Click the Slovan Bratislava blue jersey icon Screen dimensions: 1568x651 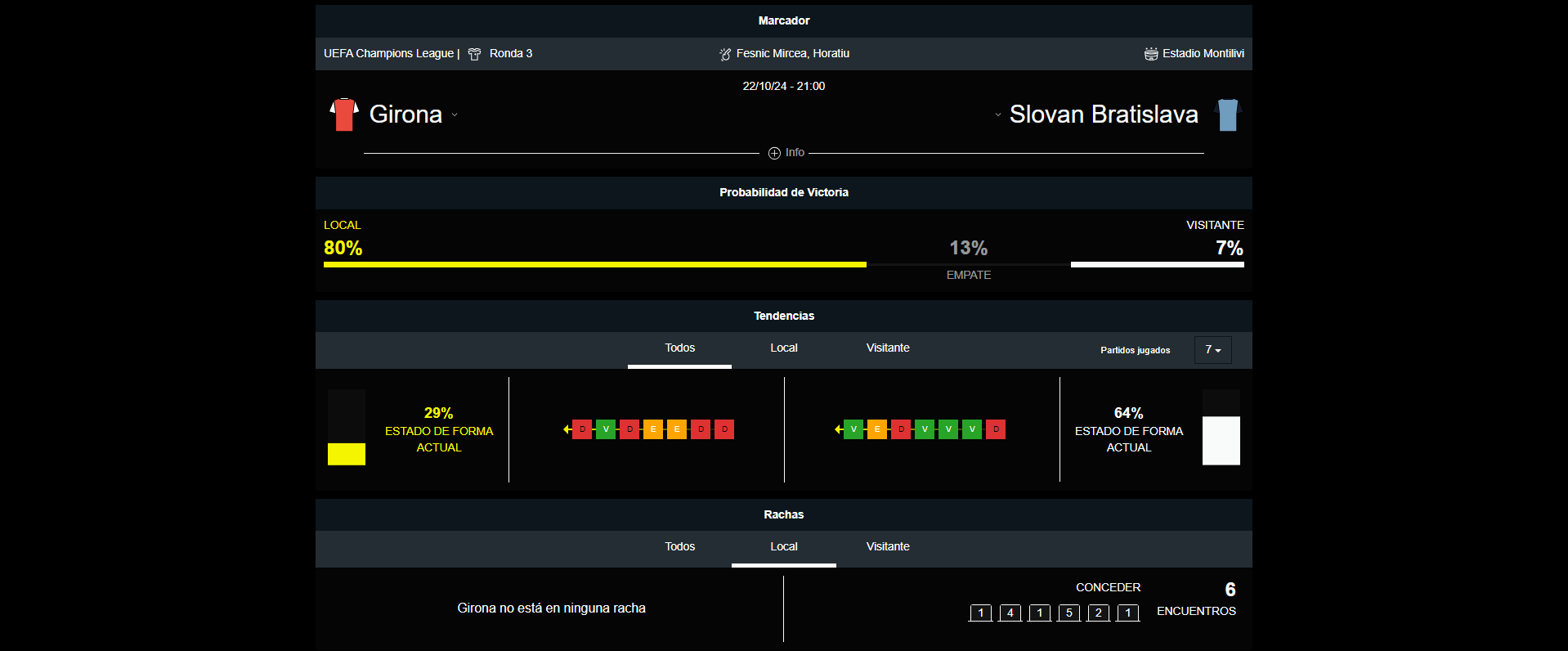pyautogui.click(x=1227, y=114)
